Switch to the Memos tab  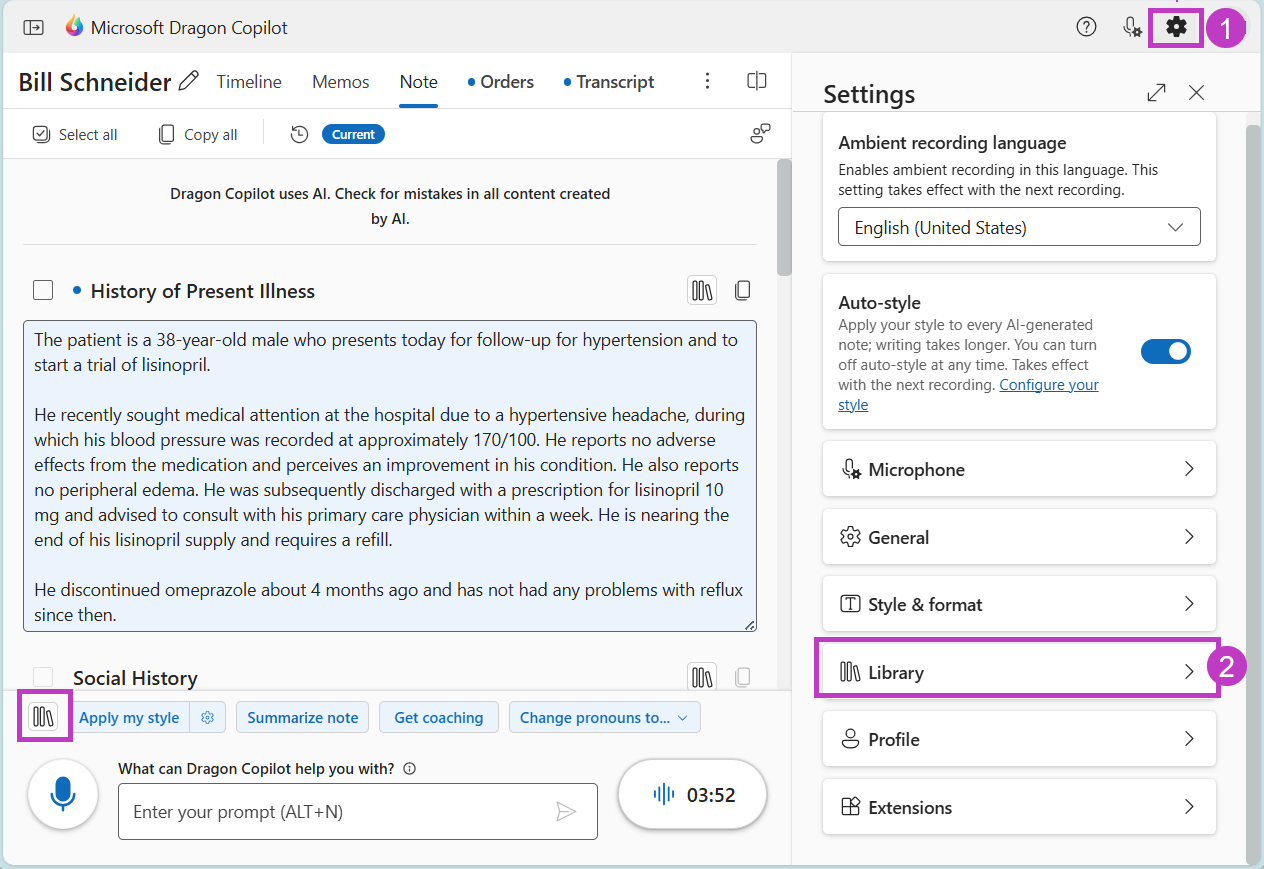[341, 82]
